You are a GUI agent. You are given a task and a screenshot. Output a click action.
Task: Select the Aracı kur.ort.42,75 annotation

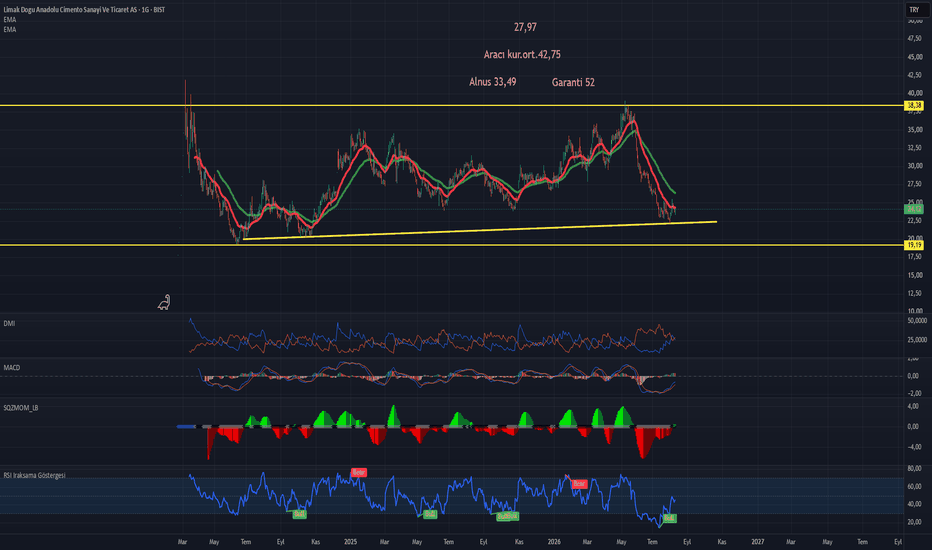[522, 54]
